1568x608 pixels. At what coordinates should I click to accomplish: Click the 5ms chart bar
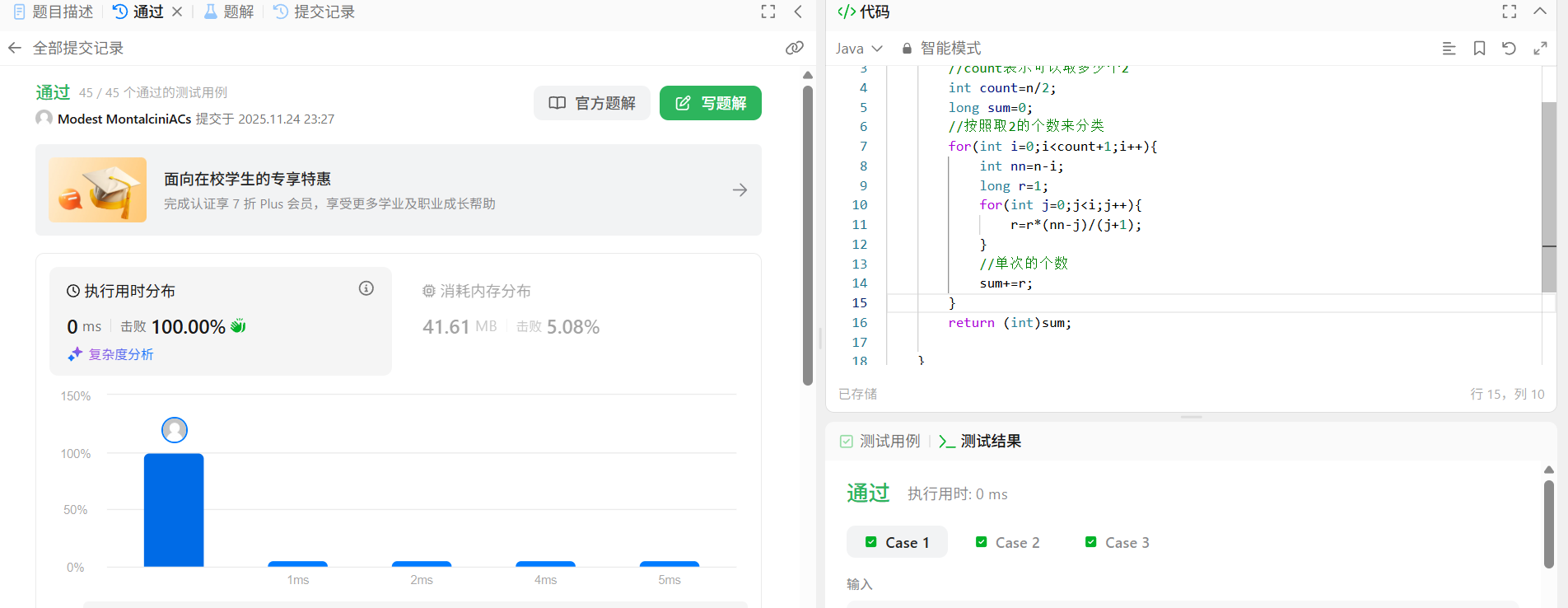click(670, 564)
